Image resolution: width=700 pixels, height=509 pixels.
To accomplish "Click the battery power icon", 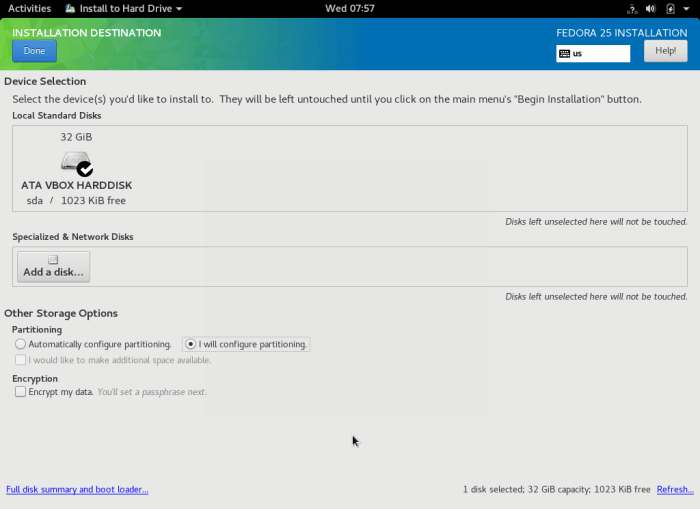I will pyautogui.click(x=669, y=8).
